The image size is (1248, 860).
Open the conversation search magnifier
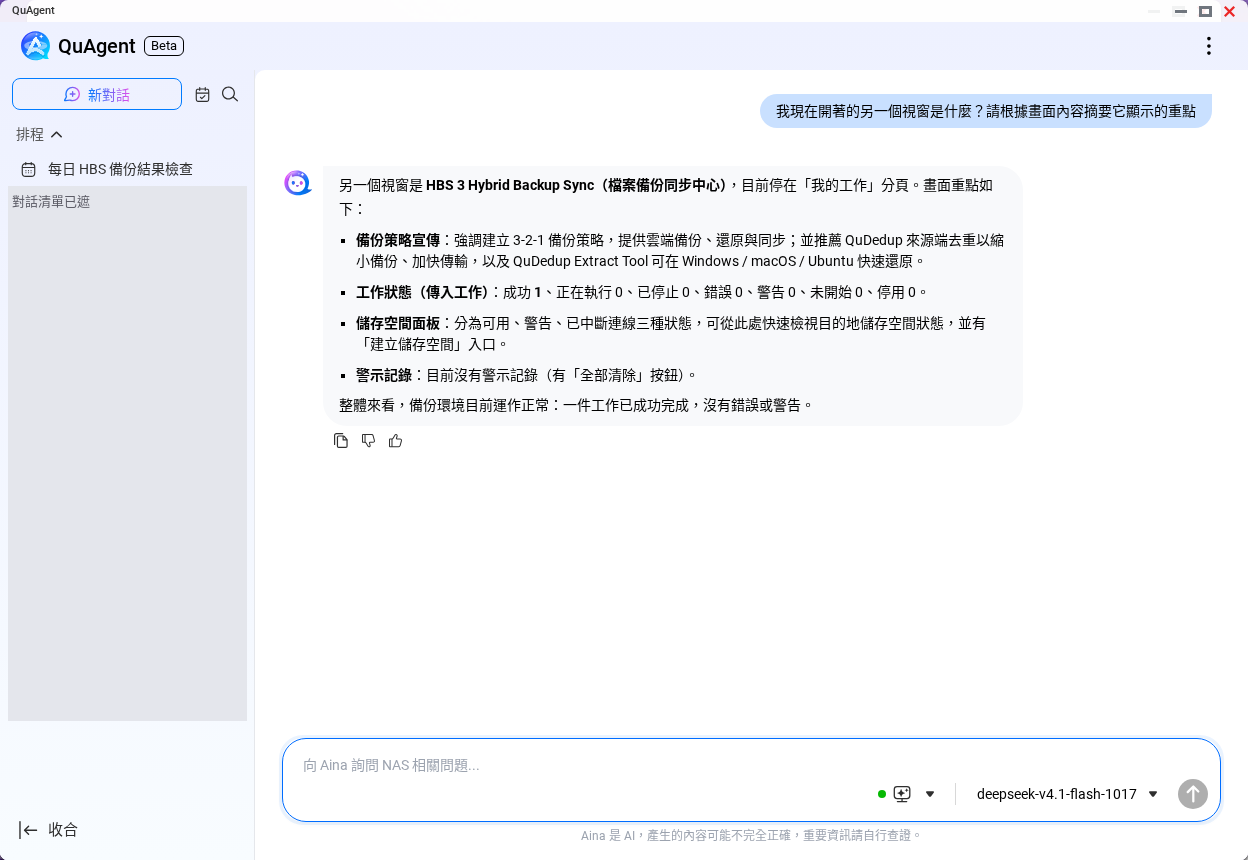tap(230, 94)
